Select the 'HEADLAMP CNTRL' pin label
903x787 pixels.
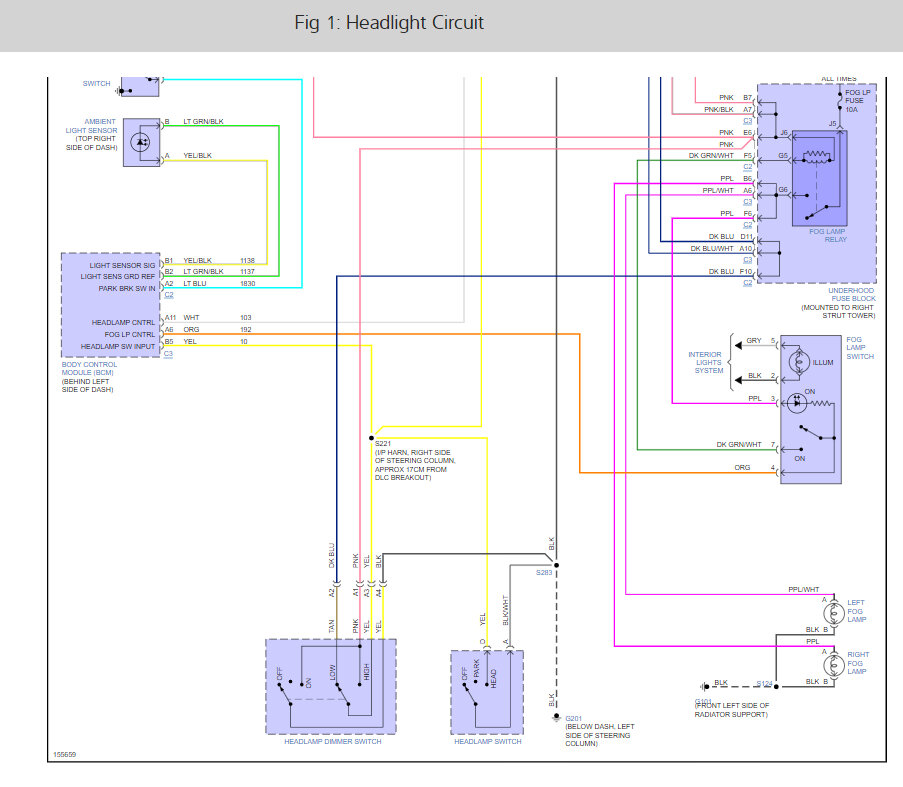(x=123, y=322)
